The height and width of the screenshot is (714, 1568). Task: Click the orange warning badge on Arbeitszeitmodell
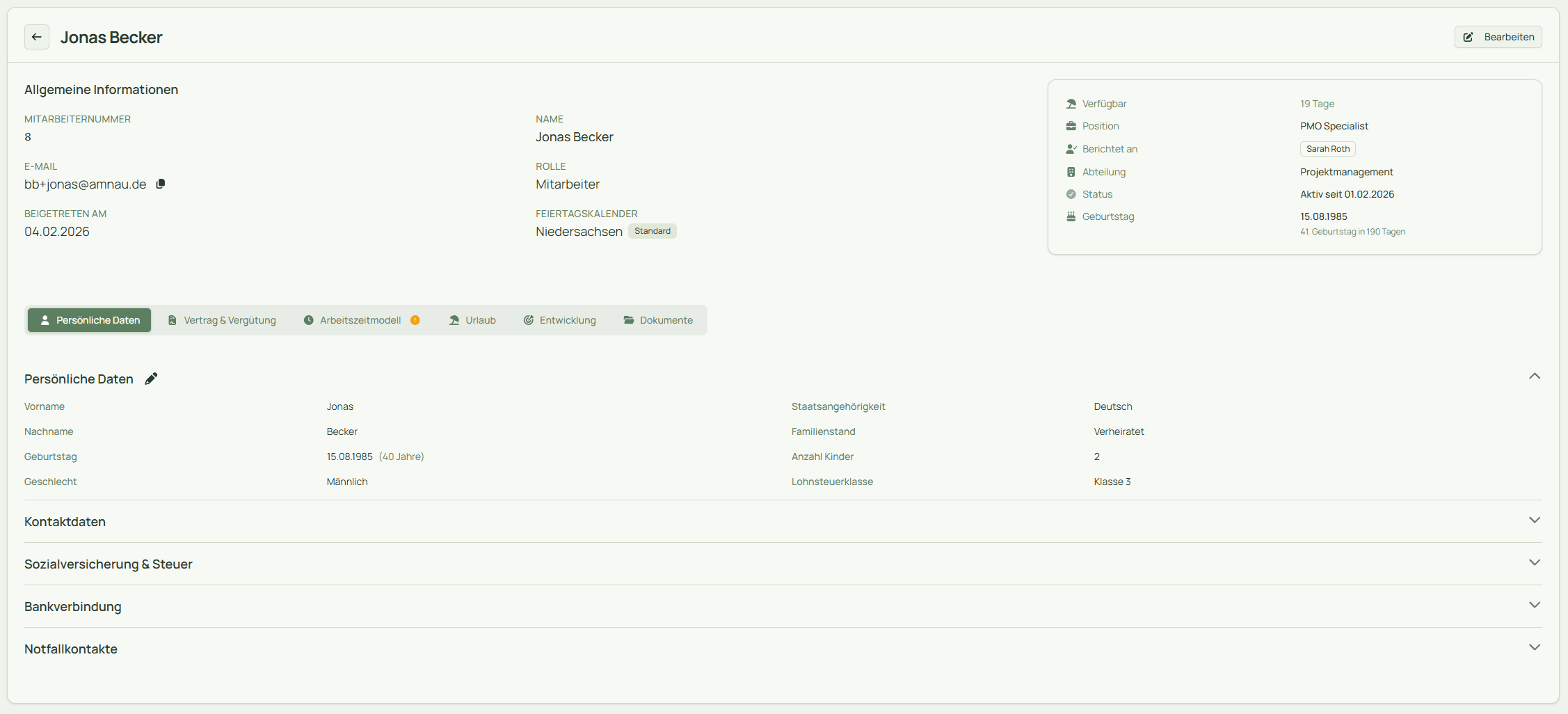coord(415,320)
